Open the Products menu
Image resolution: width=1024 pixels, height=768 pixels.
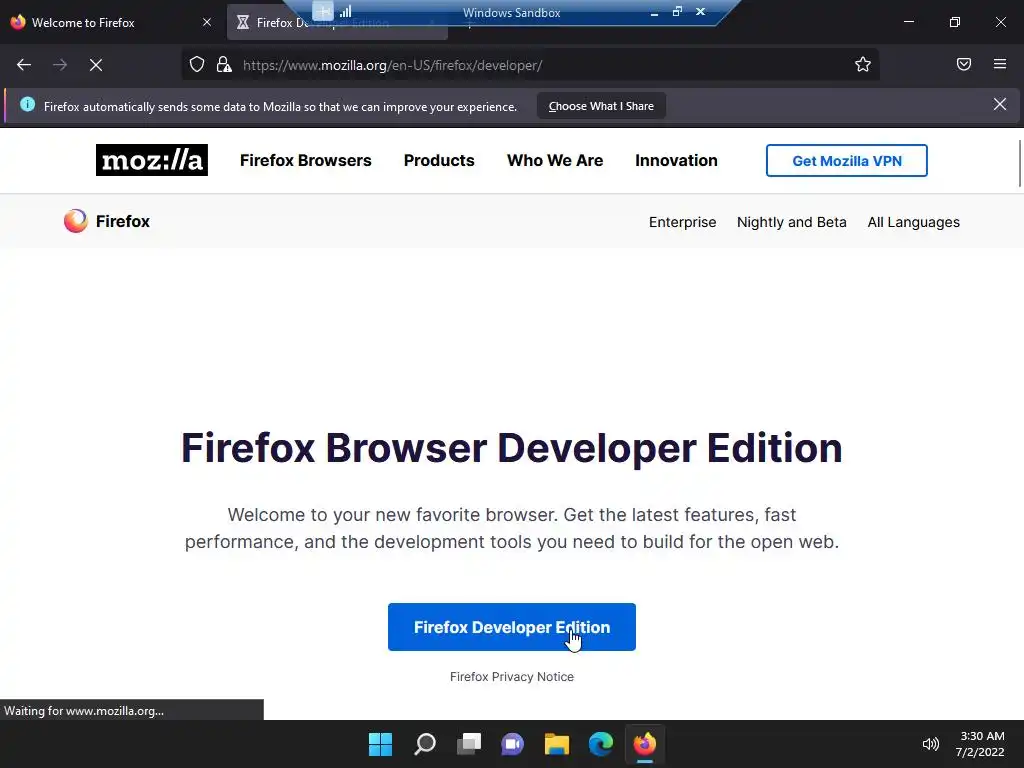(x=439, y=161)
